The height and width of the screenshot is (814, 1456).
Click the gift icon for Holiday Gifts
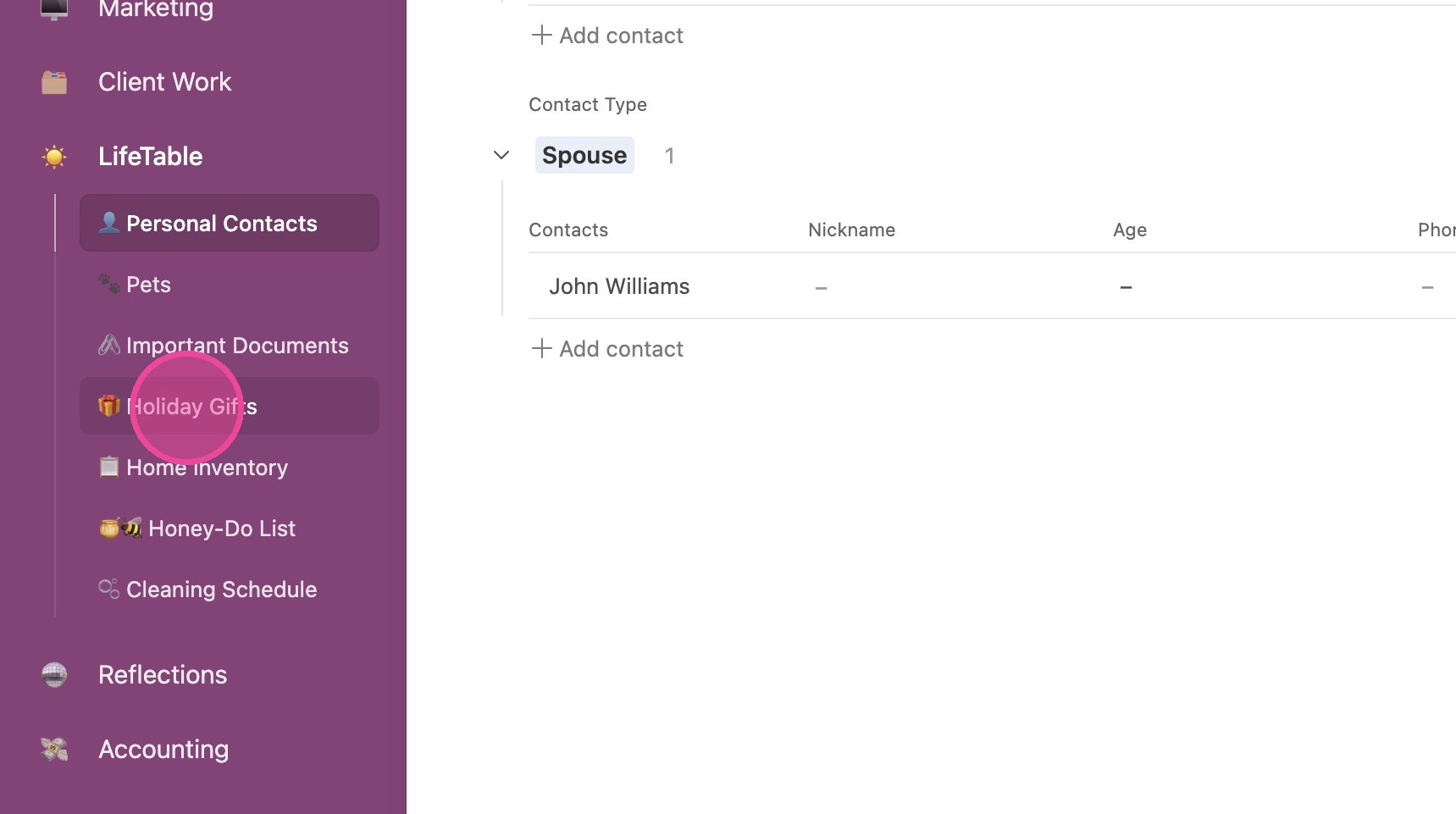pos(109,406)
